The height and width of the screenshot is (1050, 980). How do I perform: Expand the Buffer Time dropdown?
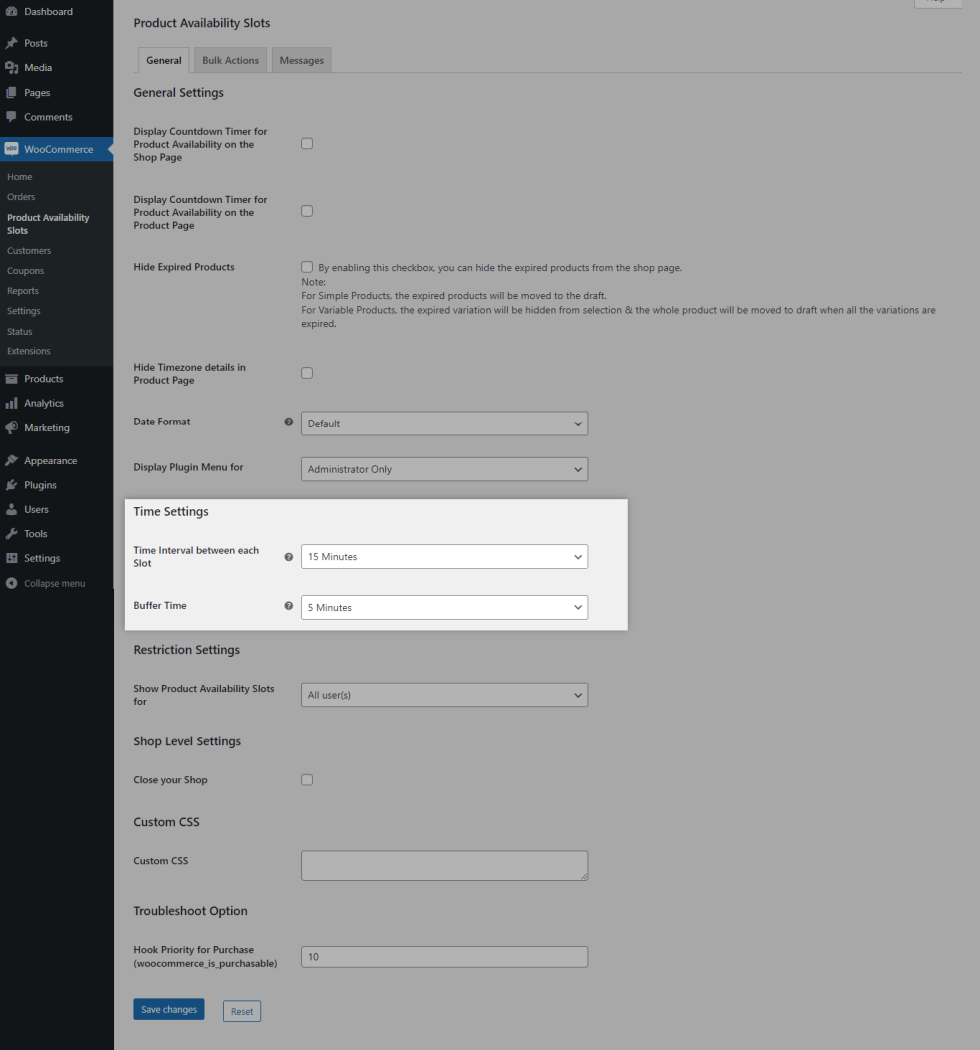tap(444, 607)
